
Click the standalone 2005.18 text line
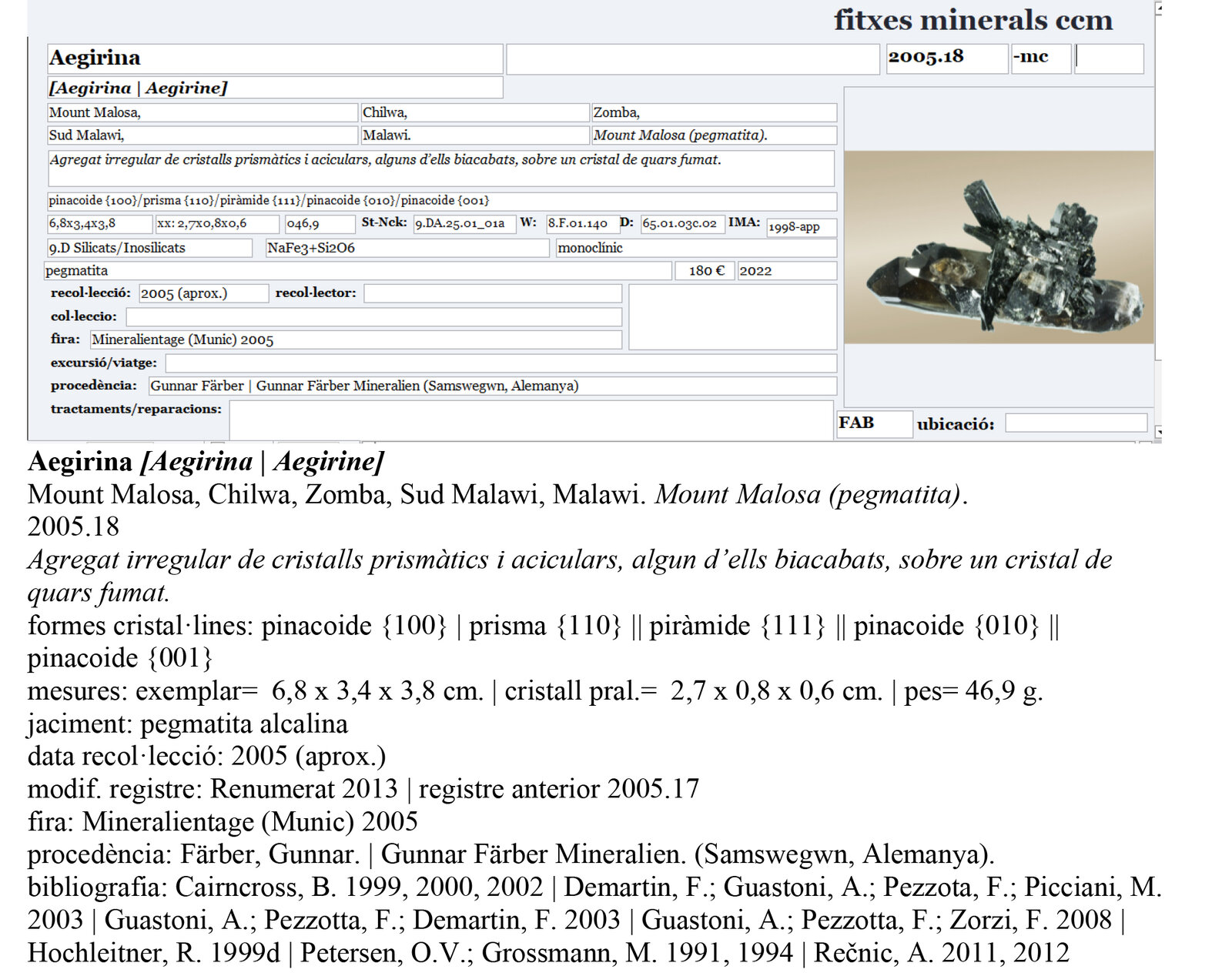tap(73, 526)
